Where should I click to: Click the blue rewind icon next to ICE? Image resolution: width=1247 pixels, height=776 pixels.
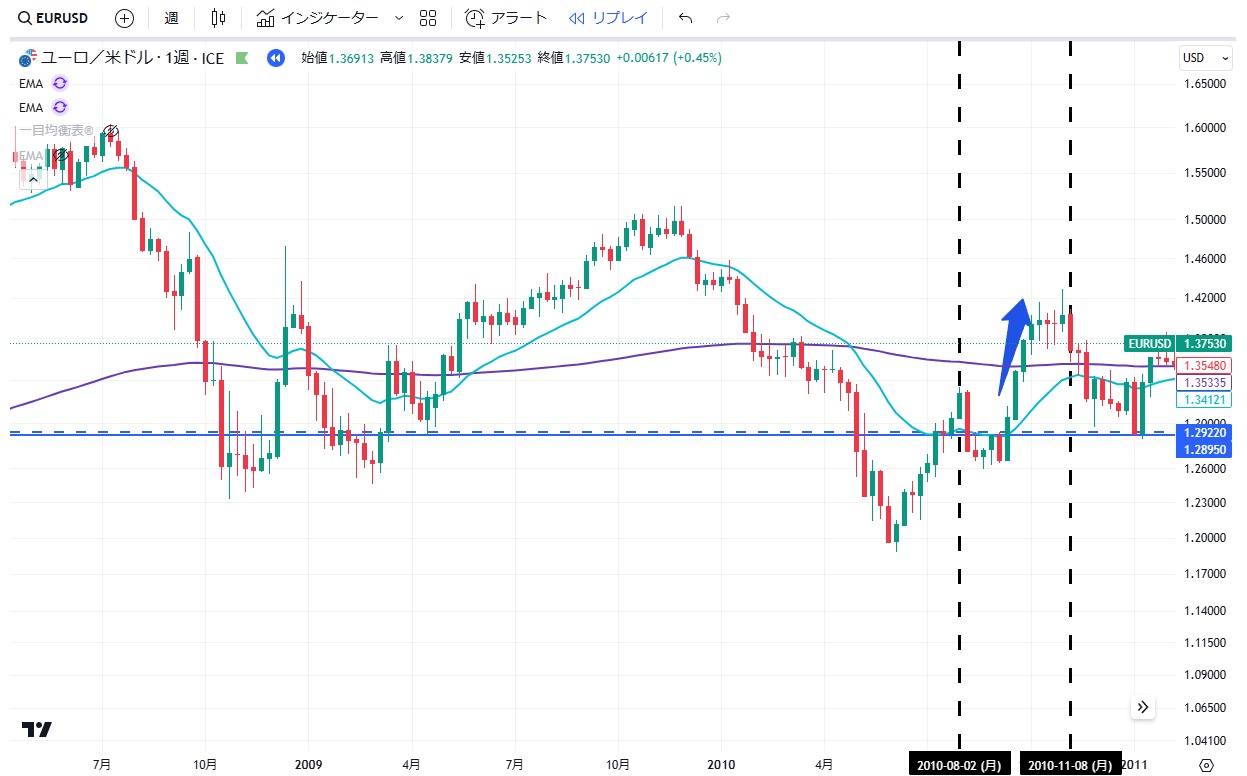(275, 58)
